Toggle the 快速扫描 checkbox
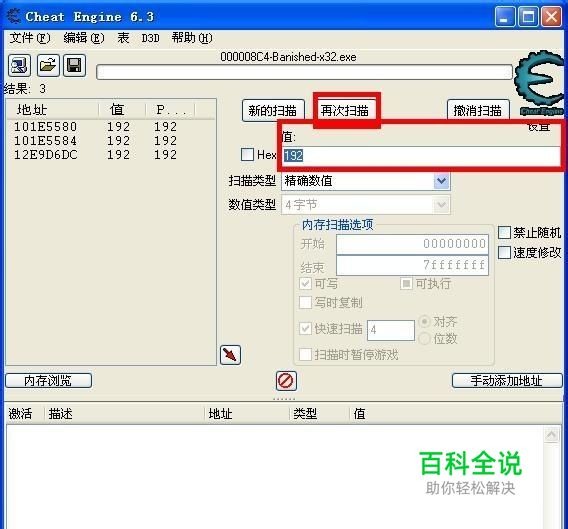 (305, 329)
